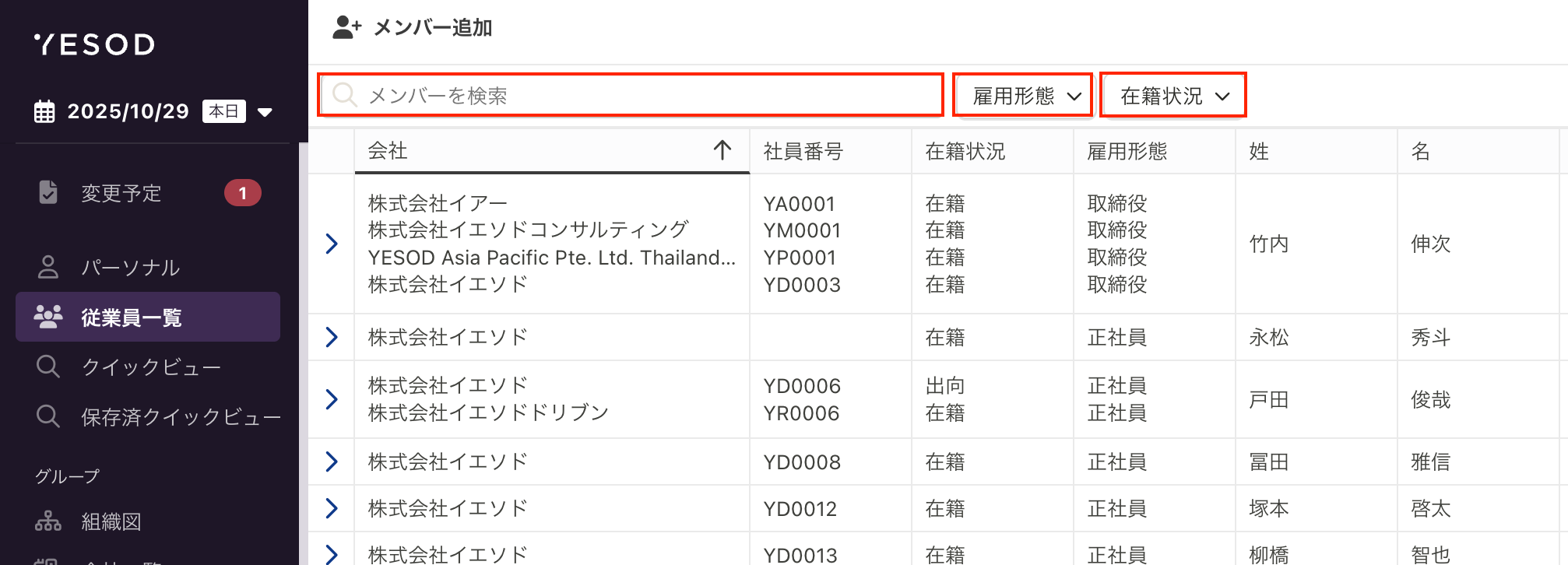Click the 保存済クイックビュー magnifier icon
The width and height of the screenshot is (1568, 565).
click(48, 416)
